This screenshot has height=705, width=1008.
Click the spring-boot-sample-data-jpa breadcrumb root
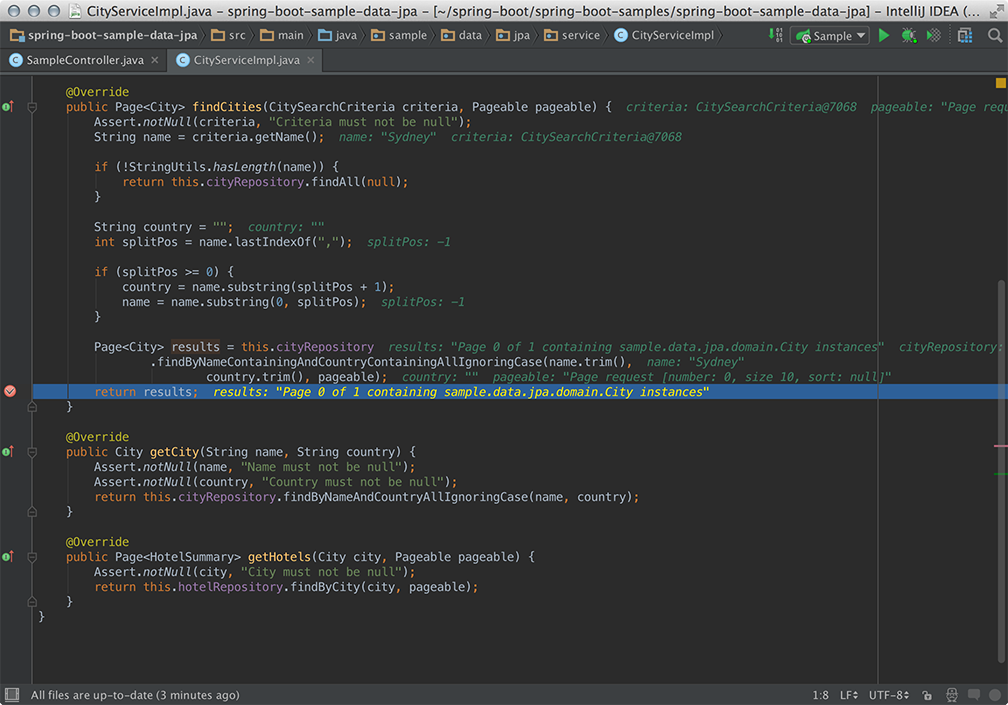point(110,35)
